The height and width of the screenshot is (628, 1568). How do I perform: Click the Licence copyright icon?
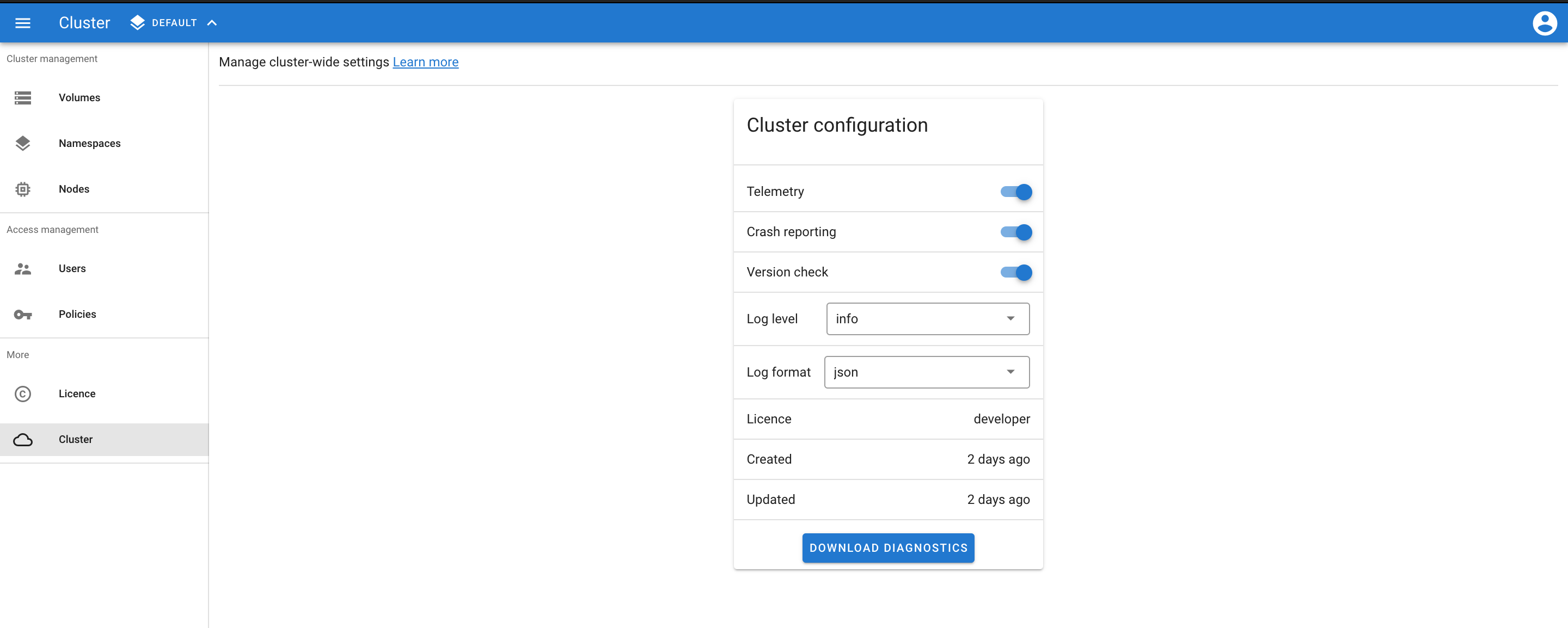(22, 393)
